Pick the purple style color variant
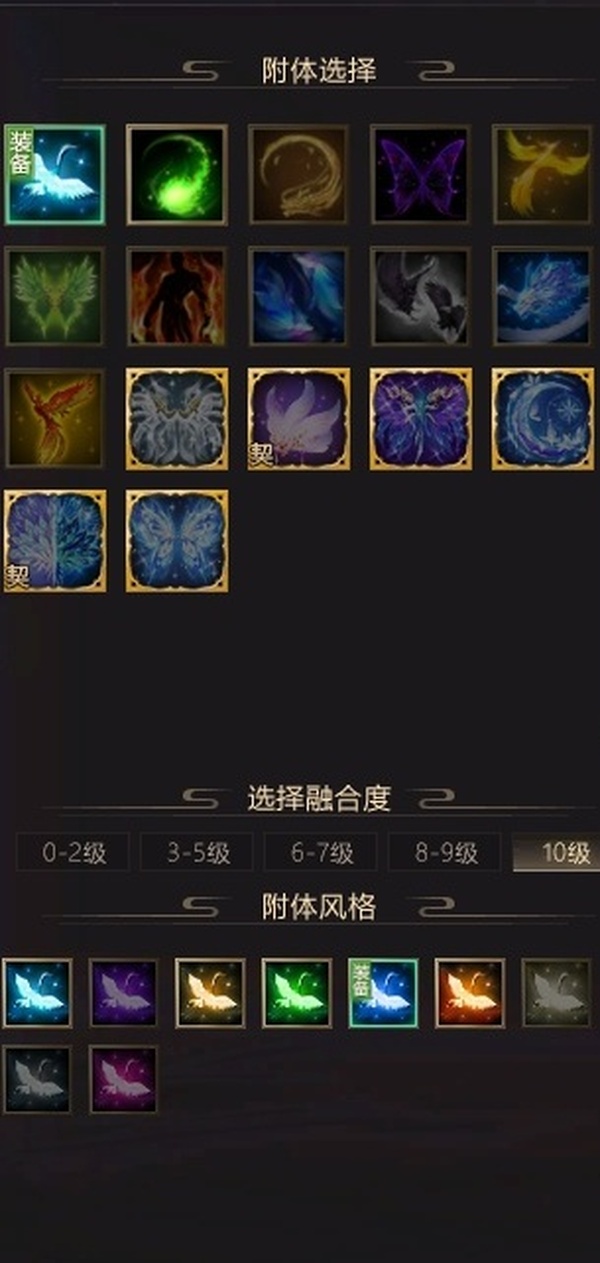Viewport: 600px width, 1263px height. tap(124, 993)
